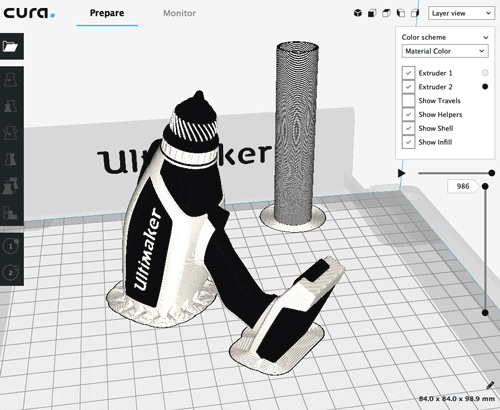Click Extruder 1 light color swatch
This screenshot has height=410, width=500.
pos(485,73)
